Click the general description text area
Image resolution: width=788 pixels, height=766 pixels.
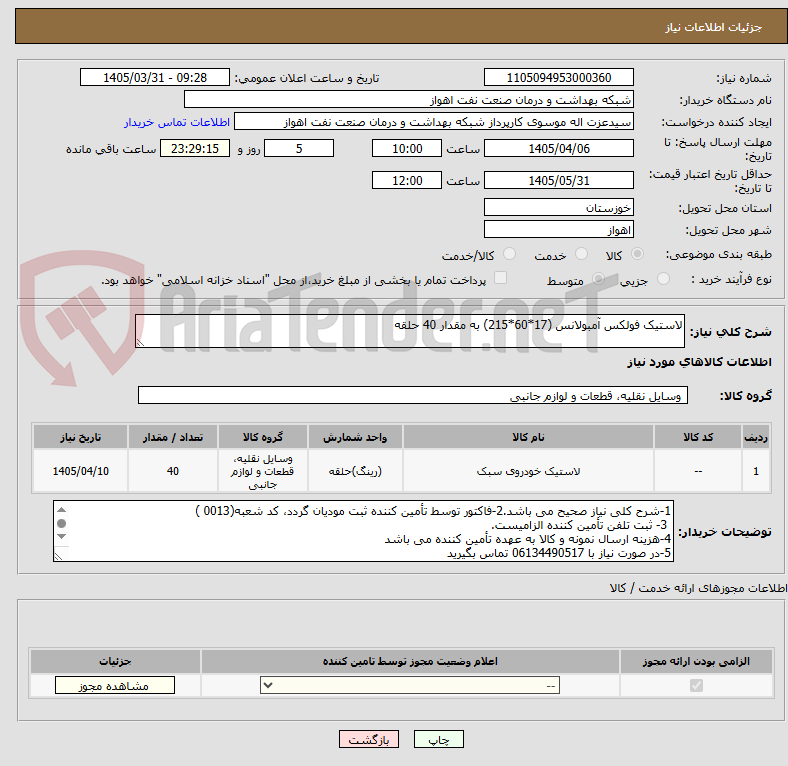[x=410, y=331]
